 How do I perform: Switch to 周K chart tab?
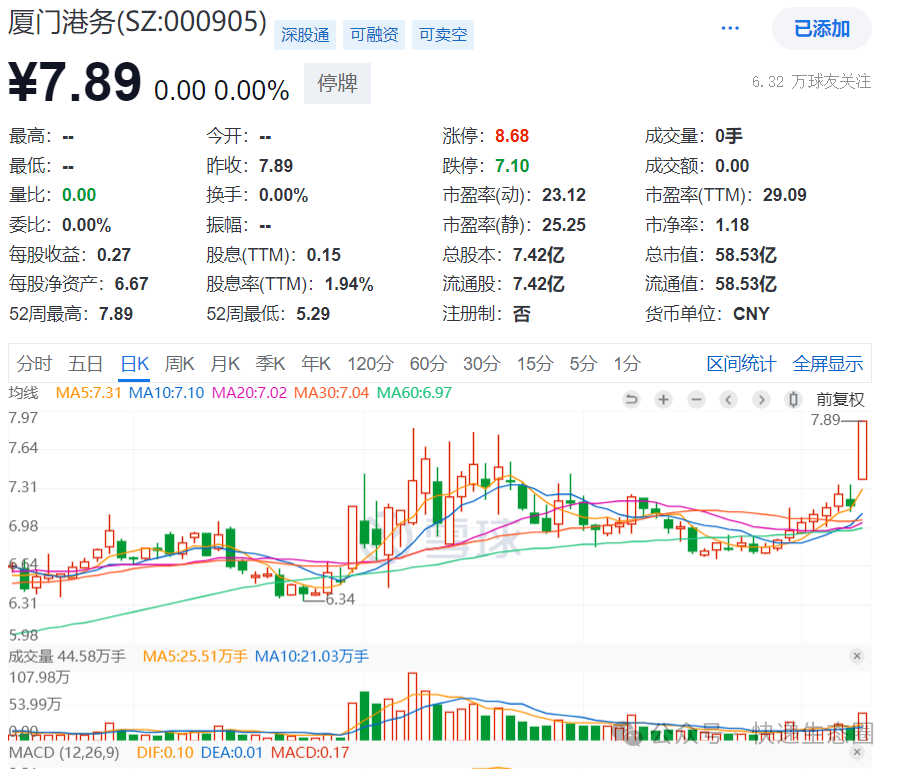pyautogui.click(x=180, y=363)
